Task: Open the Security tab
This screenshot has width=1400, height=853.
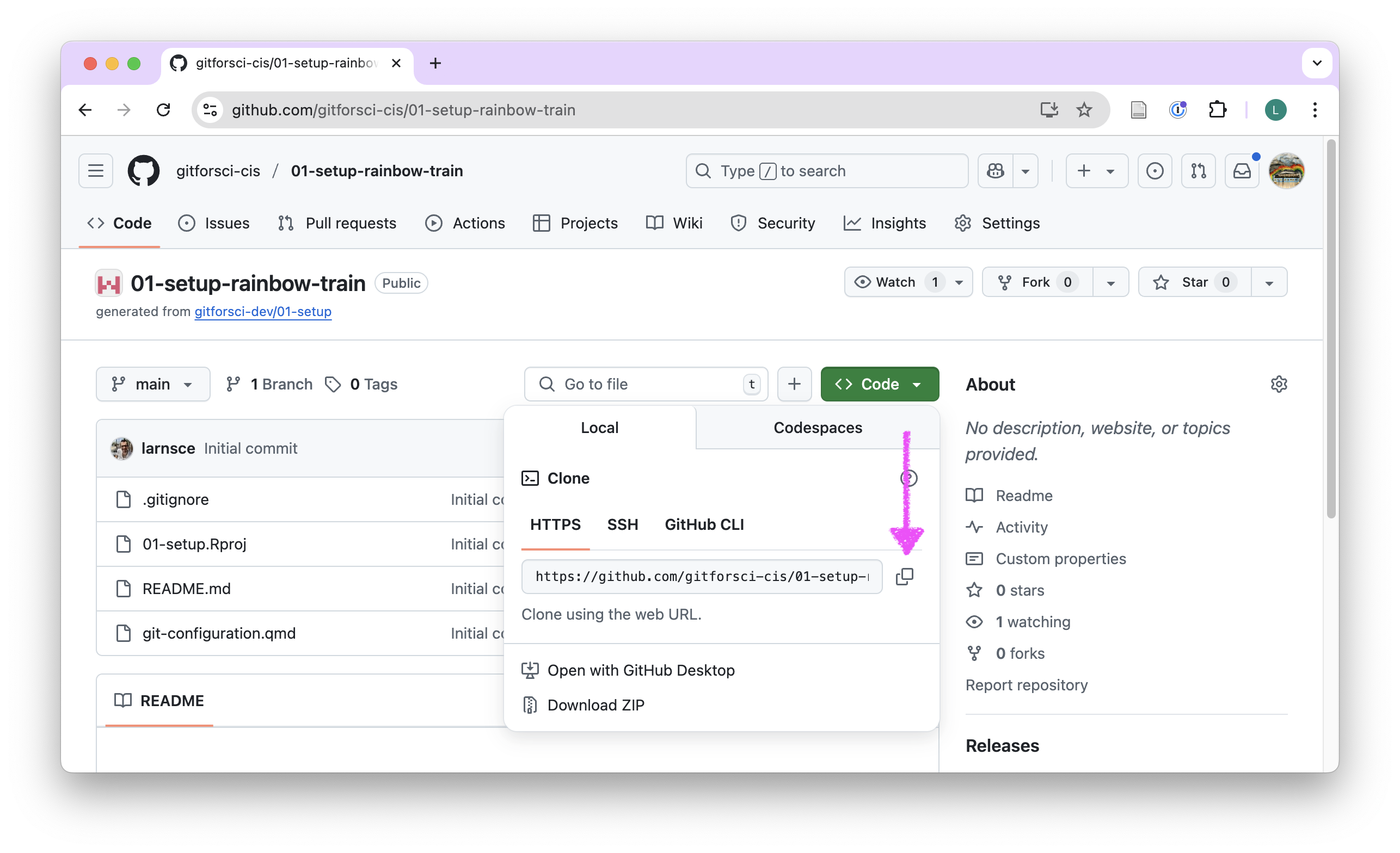Action: (773, 223)
